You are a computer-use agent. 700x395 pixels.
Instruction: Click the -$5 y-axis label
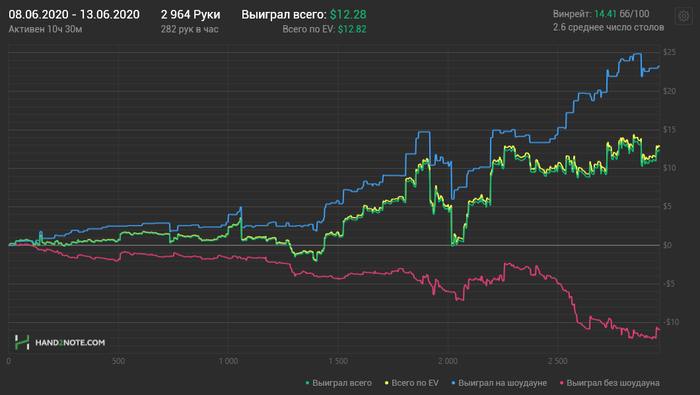669,284
